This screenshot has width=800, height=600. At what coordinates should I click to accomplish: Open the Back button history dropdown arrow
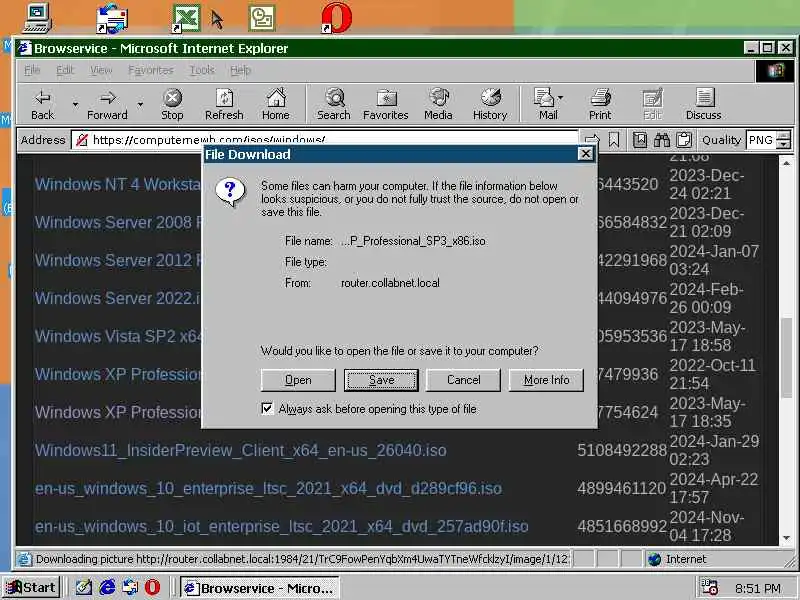(x=75, y=105)
